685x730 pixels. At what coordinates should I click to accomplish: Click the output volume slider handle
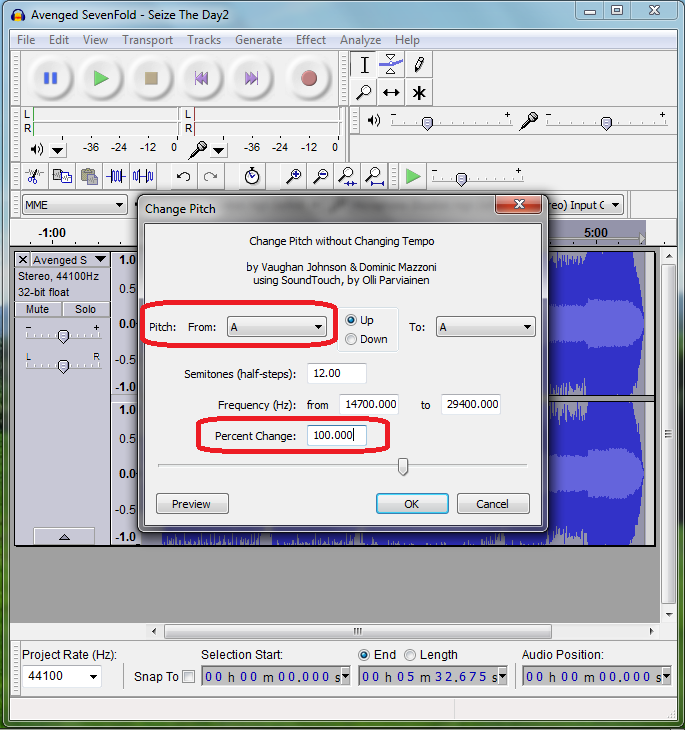tap(427, 123)
